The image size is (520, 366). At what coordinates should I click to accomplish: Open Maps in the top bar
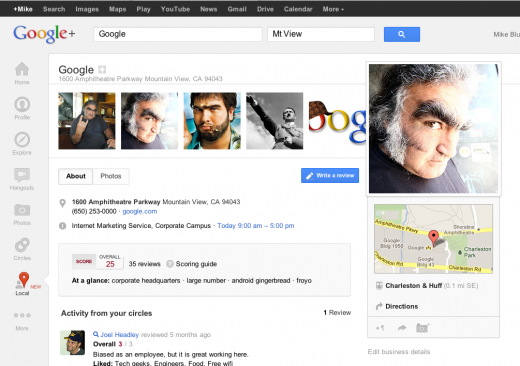pos(118,9)
